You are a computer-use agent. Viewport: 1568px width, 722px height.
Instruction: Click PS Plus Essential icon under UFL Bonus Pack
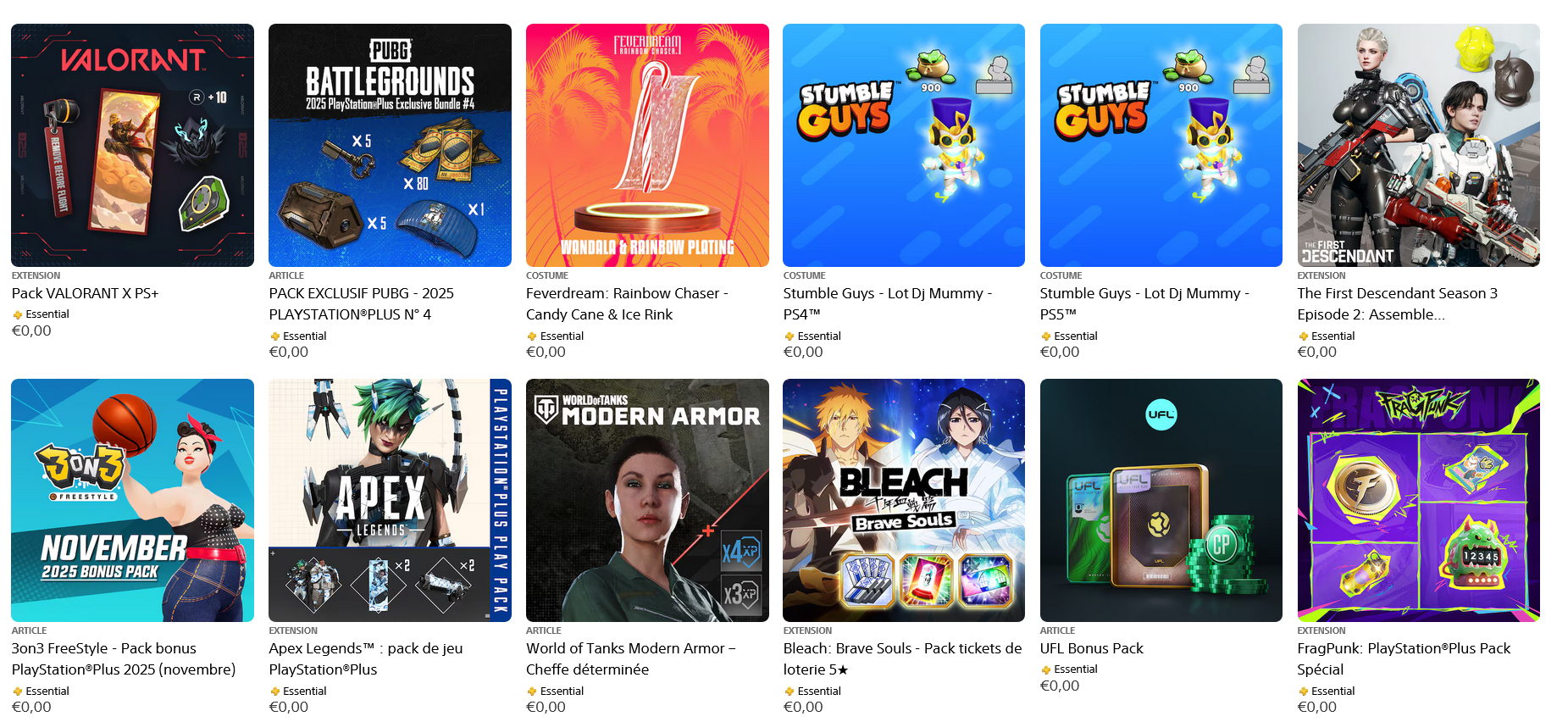tap(1045, 669)
